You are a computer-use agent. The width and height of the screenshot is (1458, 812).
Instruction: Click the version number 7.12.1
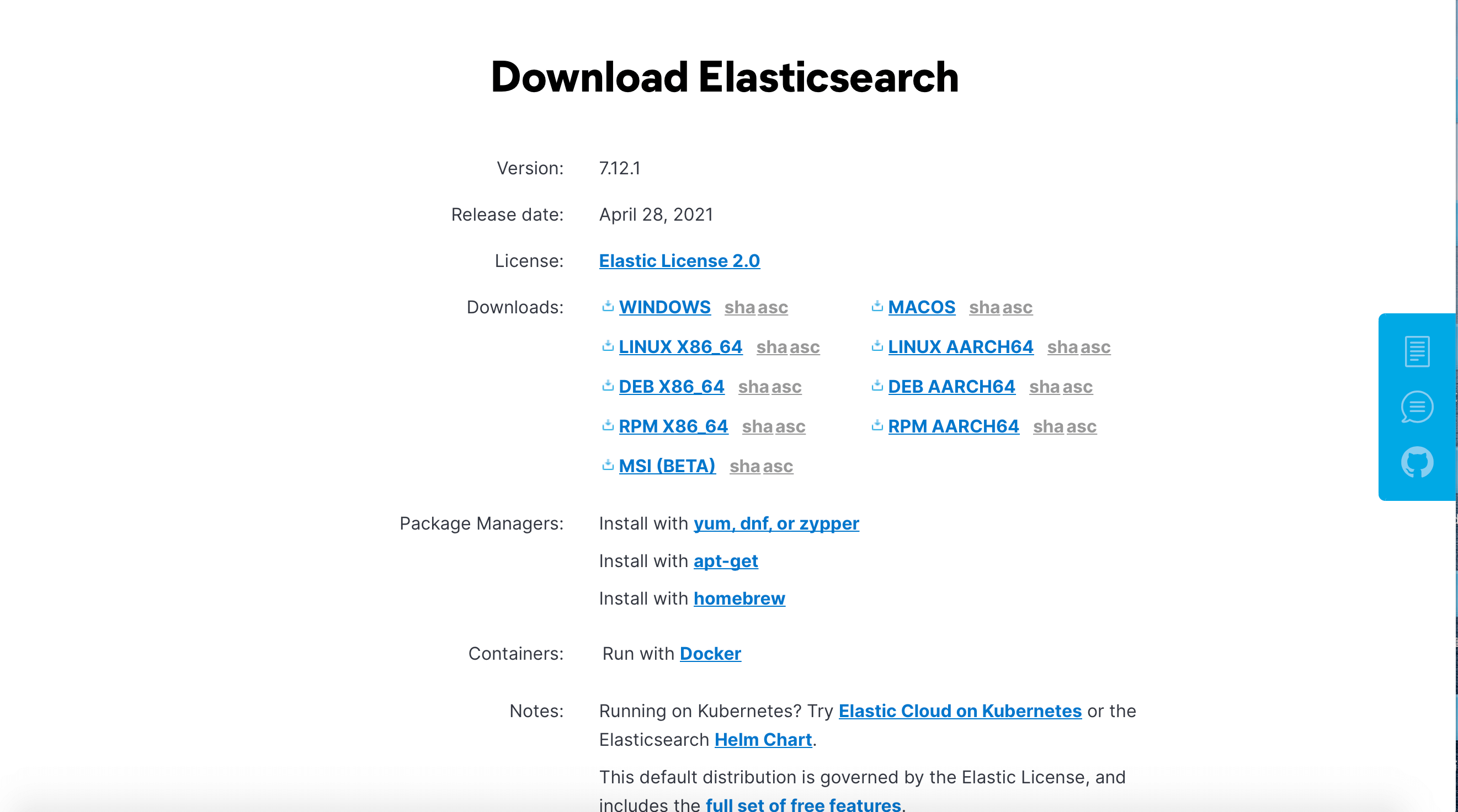click(x=619, y=168)
